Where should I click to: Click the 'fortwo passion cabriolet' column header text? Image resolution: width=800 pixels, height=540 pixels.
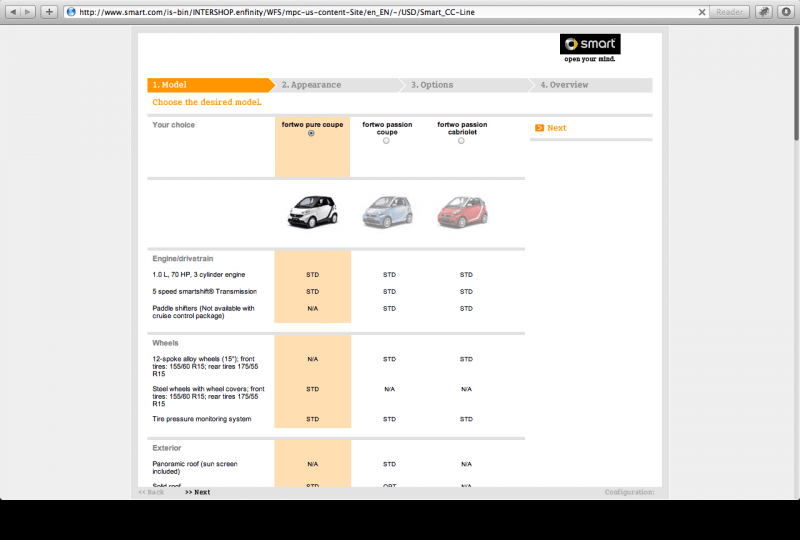point(462,128)
